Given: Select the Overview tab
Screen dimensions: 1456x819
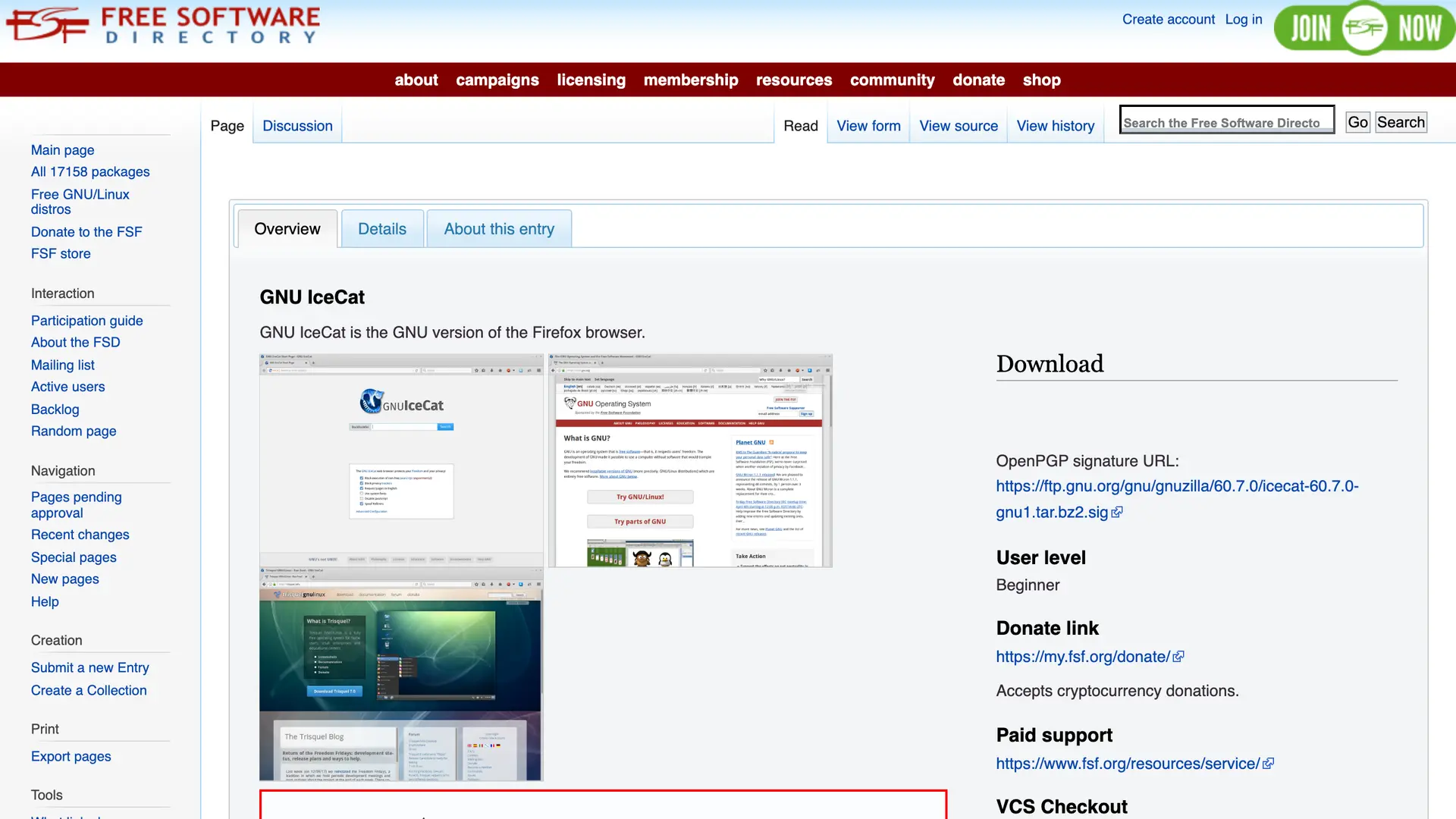Looking at the screenshot, I should click(287, 229).
